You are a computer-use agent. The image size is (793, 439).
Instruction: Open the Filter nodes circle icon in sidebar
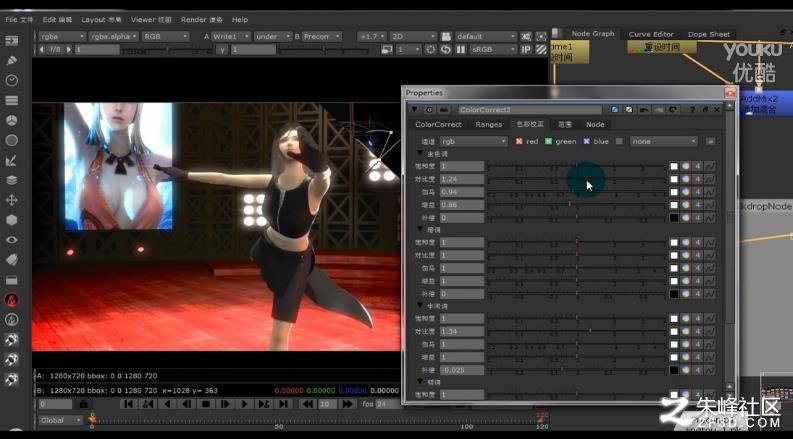coord(12,140)
